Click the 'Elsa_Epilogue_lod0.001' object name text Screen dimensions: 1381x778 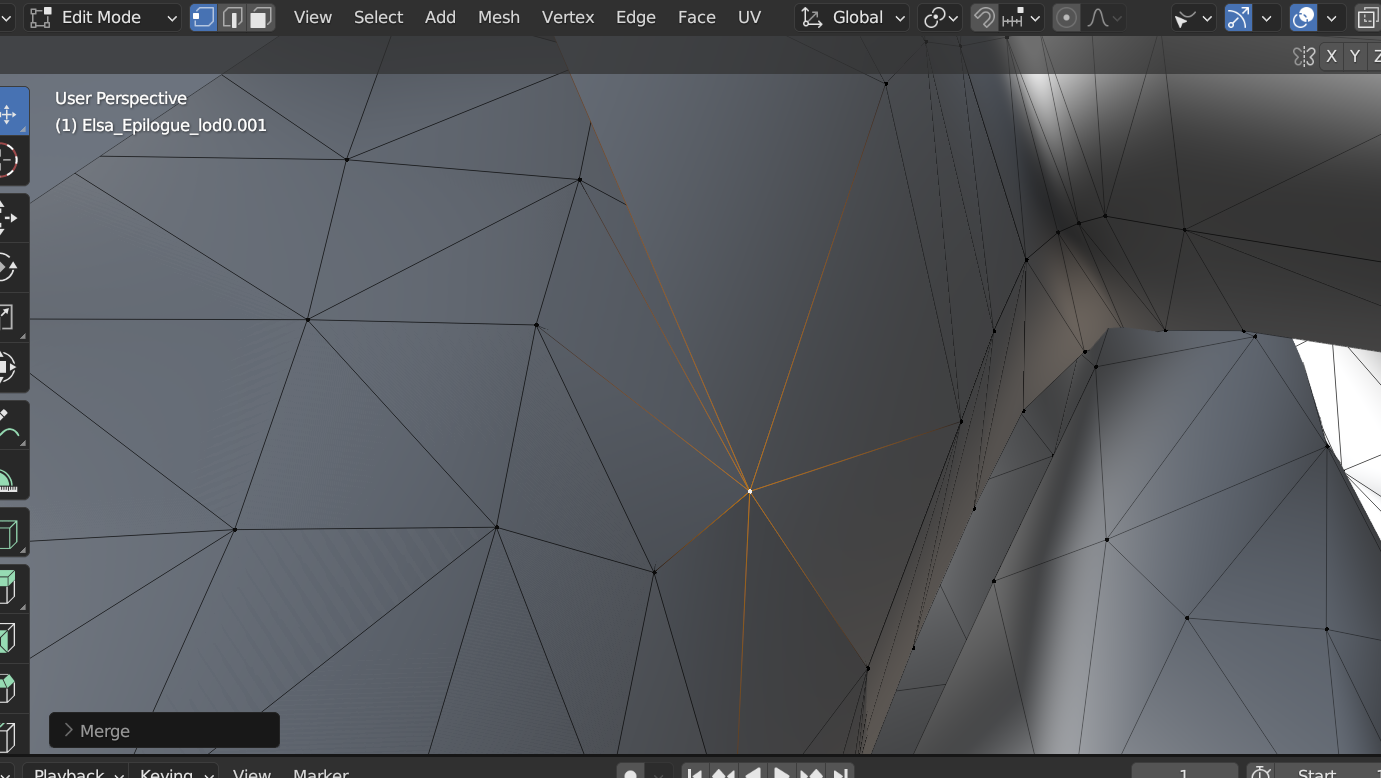(174, 126)
